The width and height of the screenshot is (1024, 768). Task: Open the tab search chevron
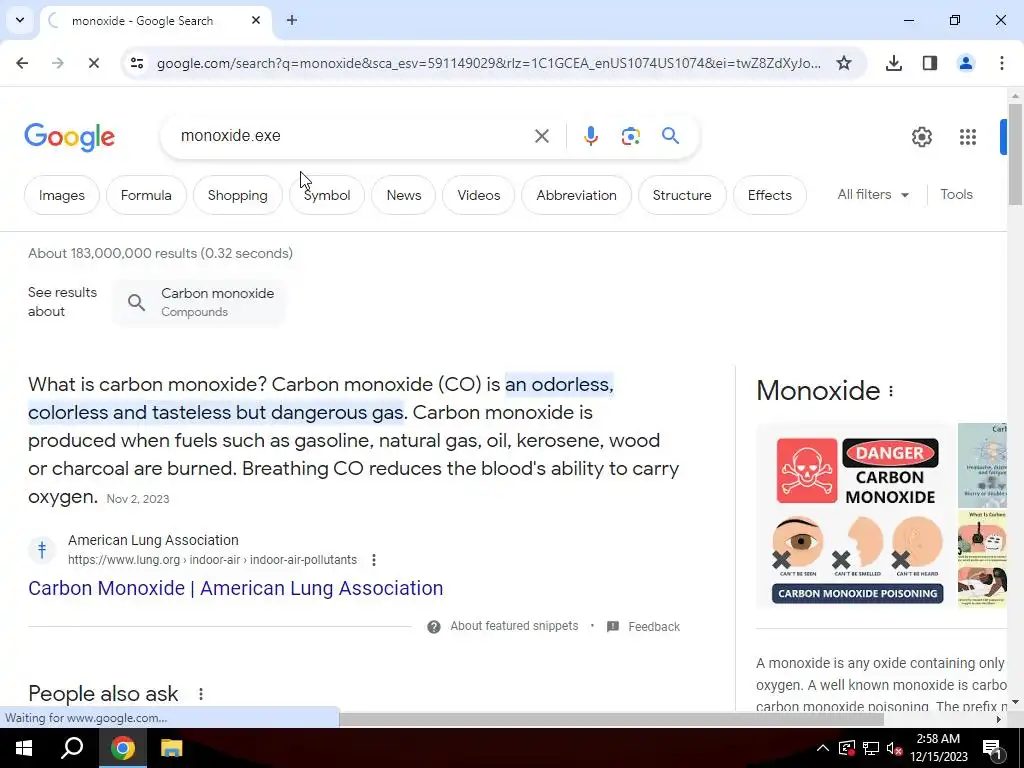point(20,20)
